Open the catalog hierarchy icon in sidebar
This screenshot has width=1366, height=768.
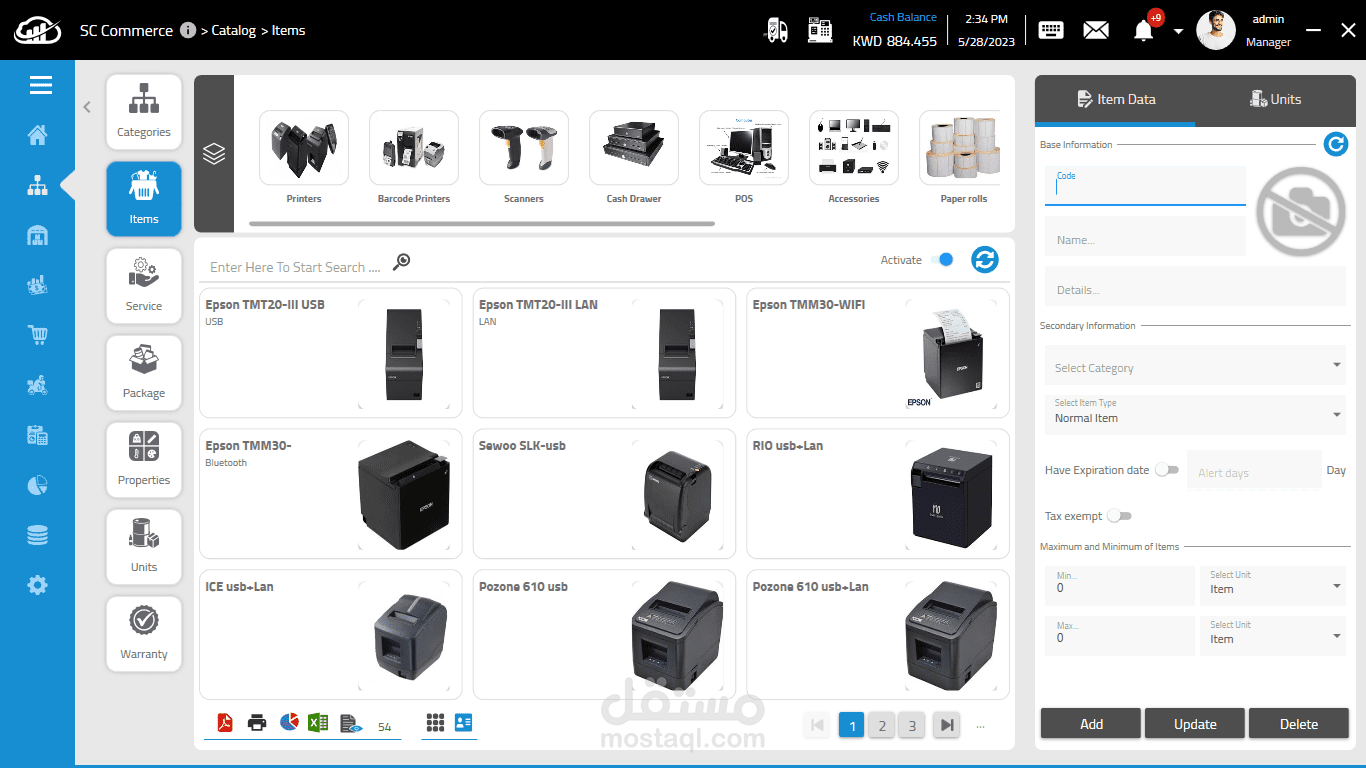tap(38, 185)
